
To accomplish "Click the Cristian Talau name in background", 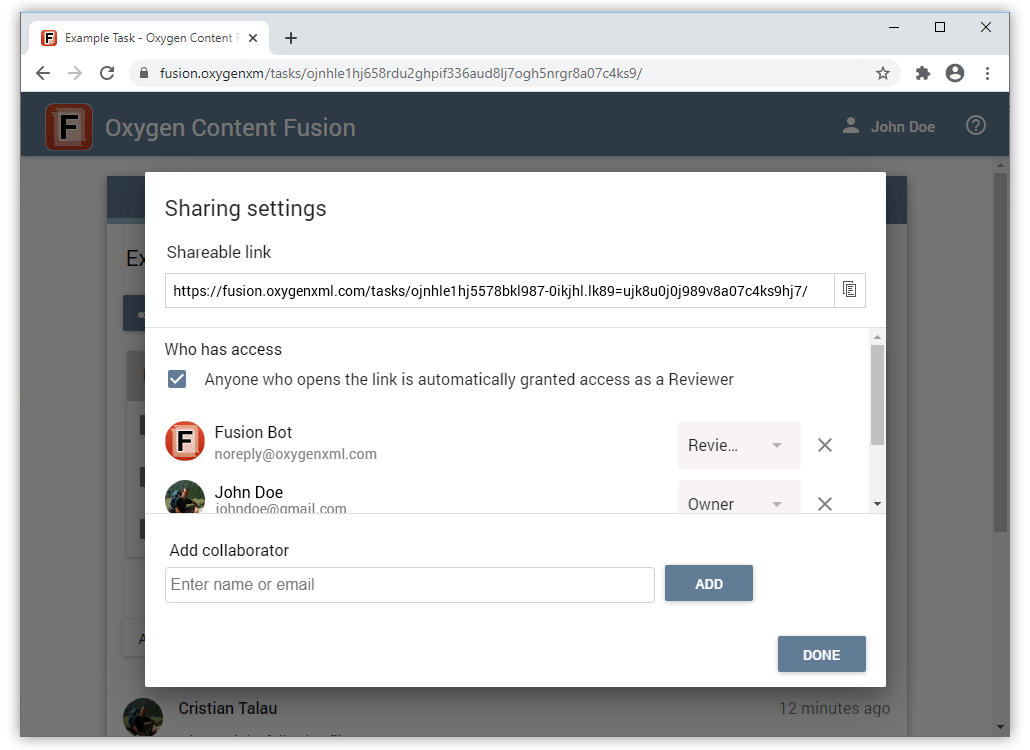I will click(x=228, y=709).
